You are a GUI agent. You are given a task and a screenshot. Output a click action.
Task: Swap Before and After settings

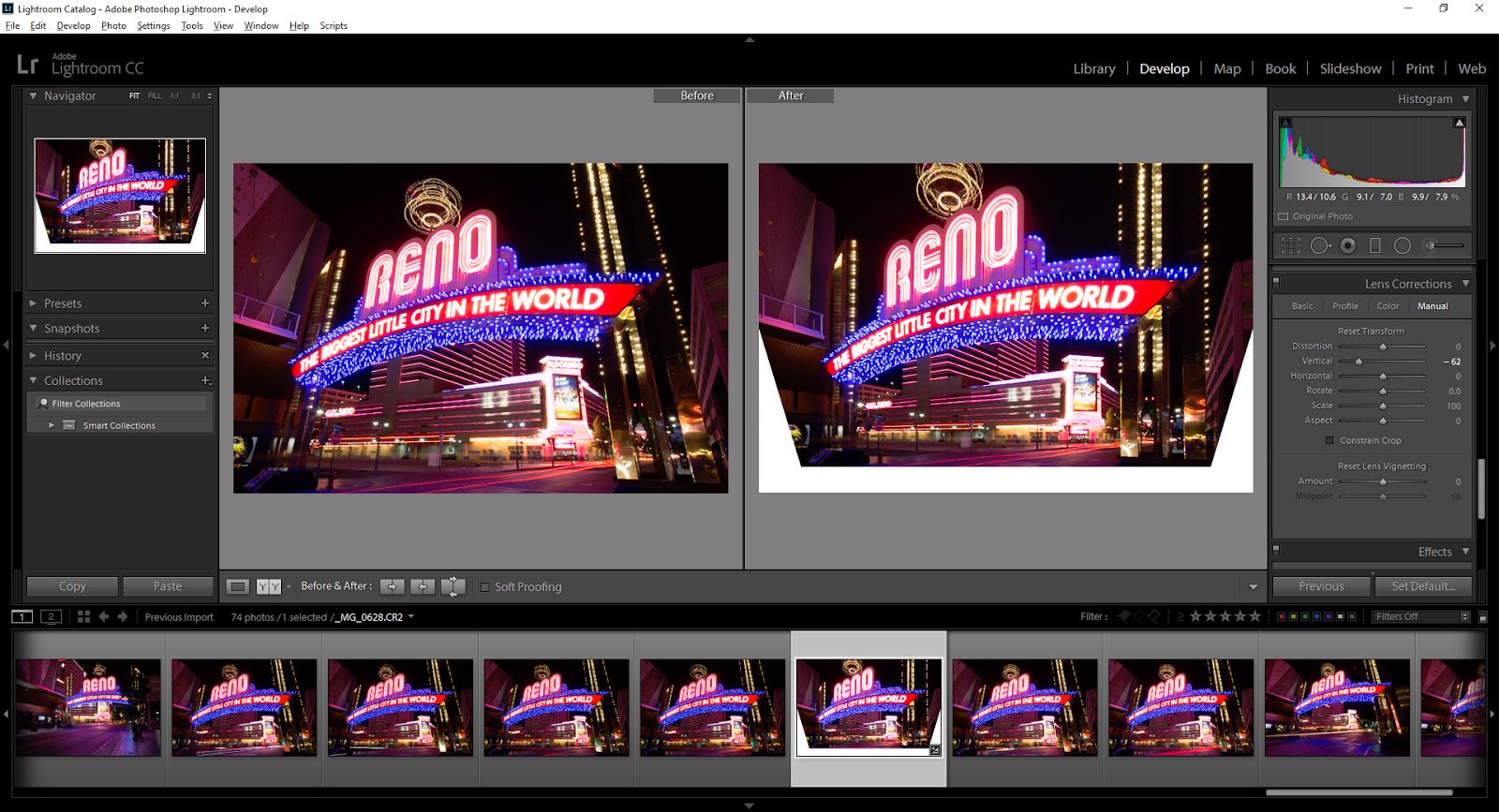click(x=453, y=586)
